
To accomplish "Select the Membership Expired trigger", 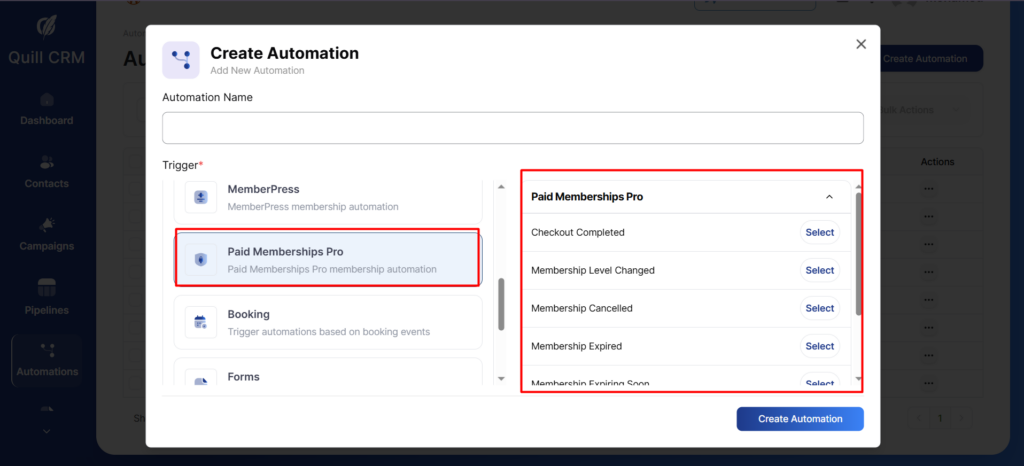I will click(819, 347).
